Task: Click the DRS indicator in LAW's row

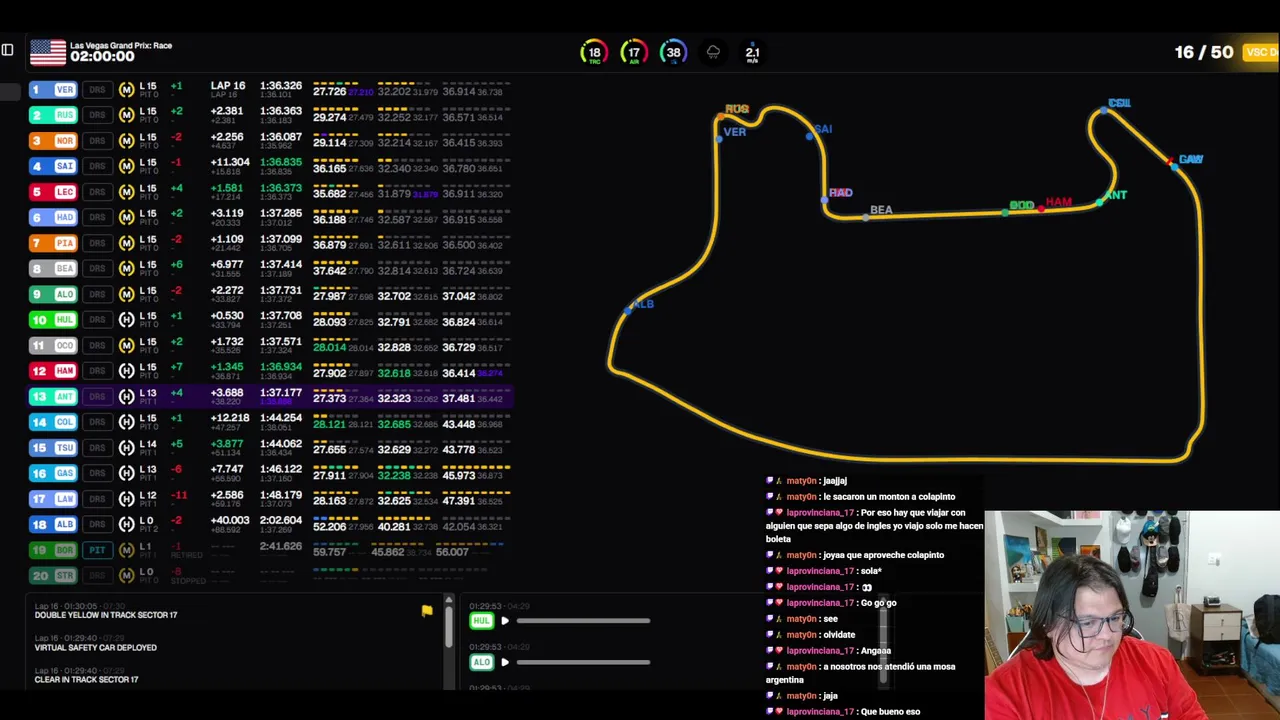Action: [x=97, y=499]
